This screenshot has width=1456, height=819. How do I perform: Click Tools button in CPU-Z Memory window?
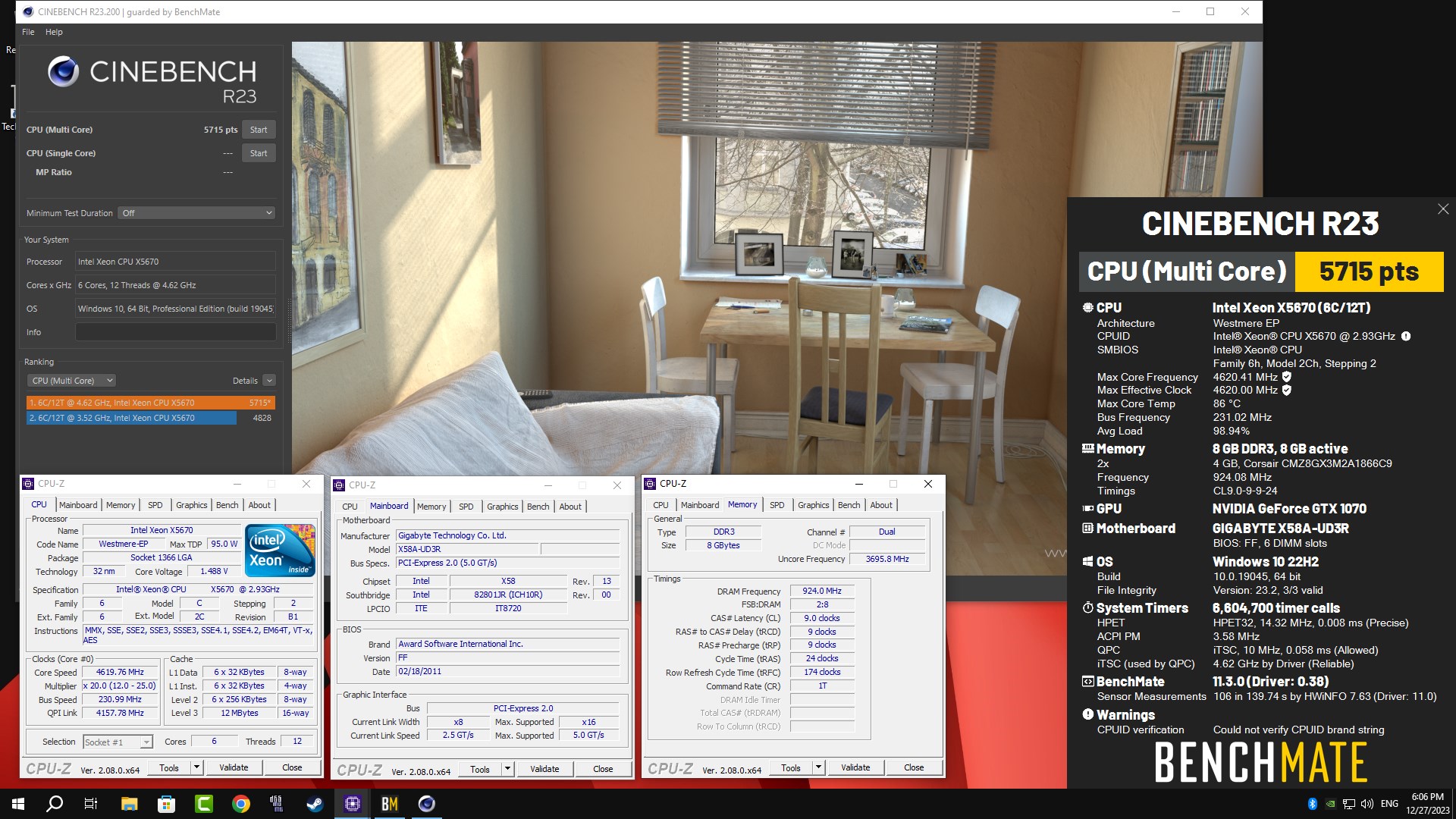coord(791,767)
